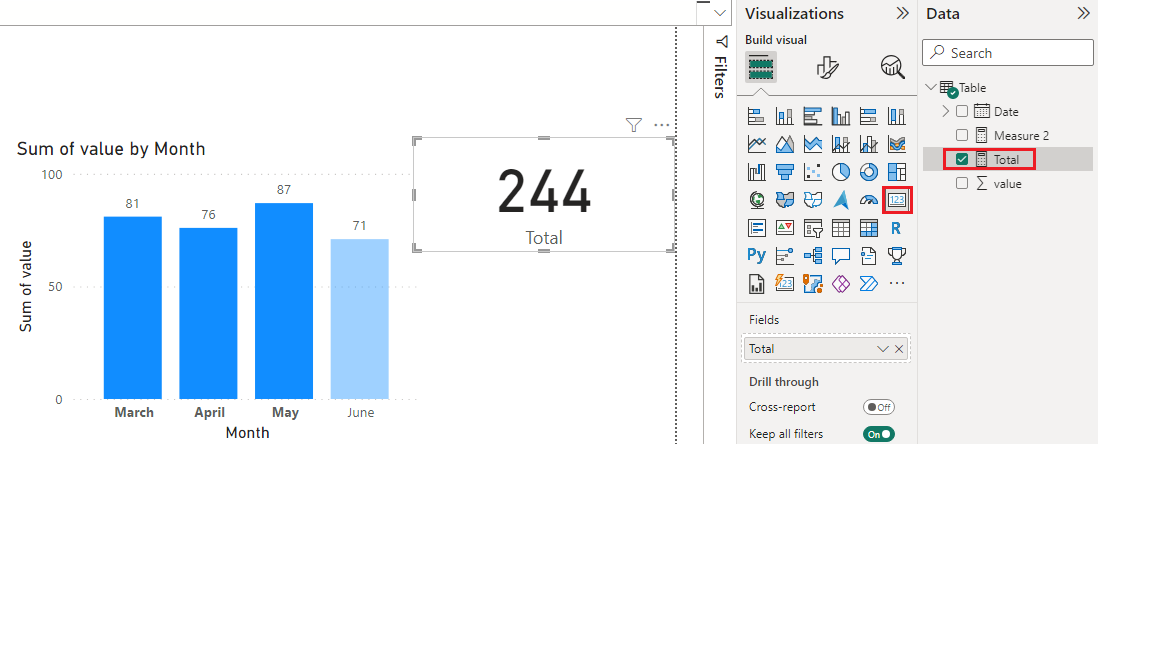The height and width of the screenshot is (648, 1152).
Task: Add the Metrics trophy visual
Action: coord(896,256)
